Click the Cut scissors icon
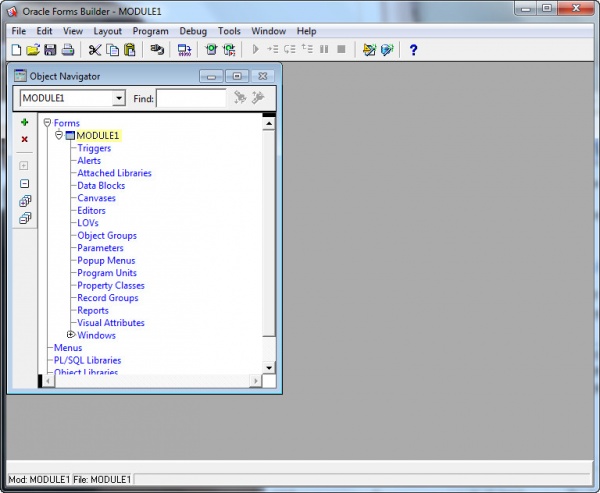This screenshot has height=493, width=600. pyautogui.click(x=95, y=50)
